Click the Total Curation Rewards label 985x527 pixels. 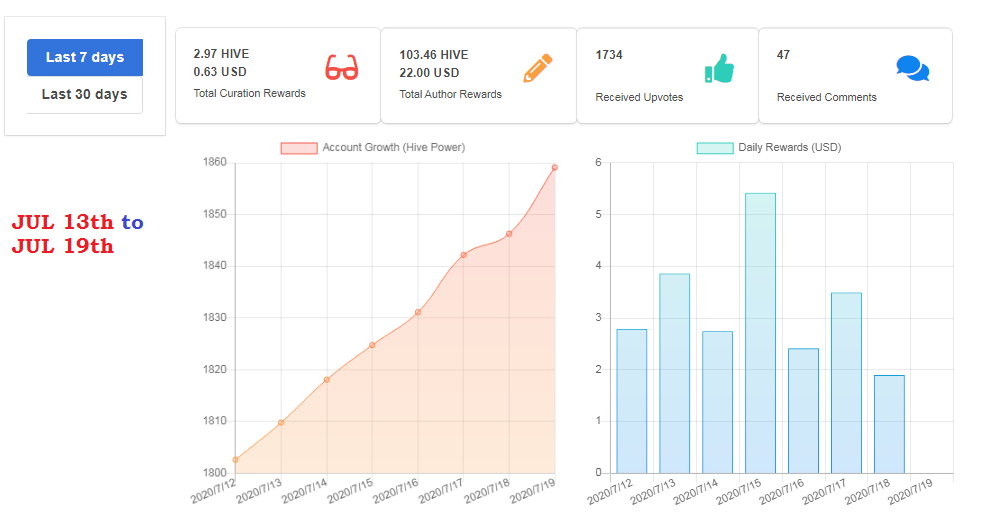pos(249,93)
